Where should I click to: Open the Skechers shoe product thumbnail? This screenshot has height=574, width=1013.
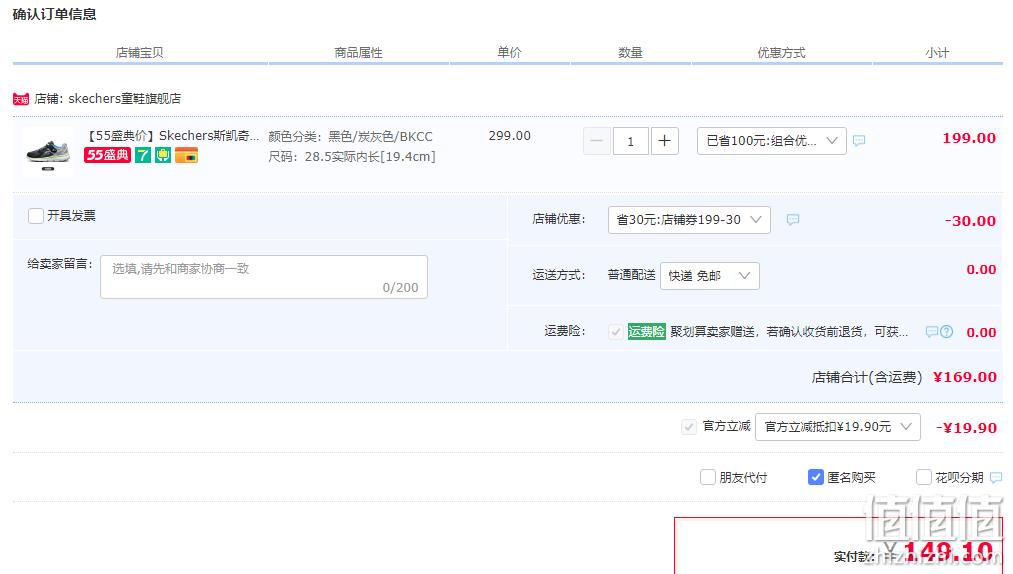[48, 153]
